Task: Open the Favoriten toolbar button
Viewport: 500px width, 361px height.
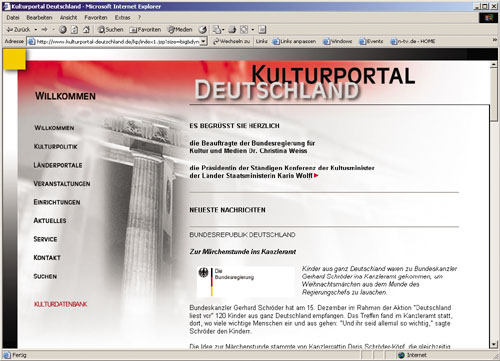Action: tap(145, 30)
